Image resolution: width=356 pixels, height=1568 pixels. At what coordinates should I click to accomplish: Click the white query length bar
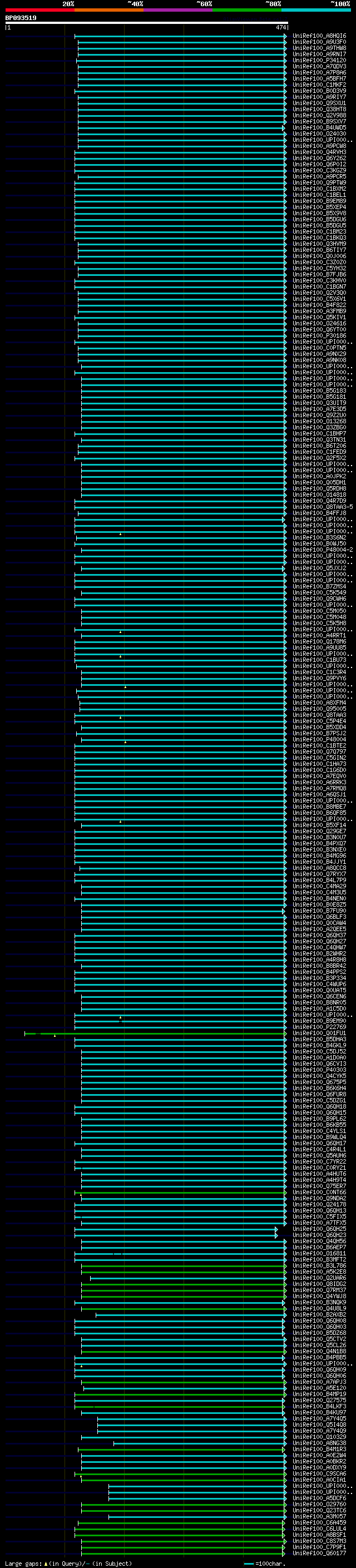pyautogui.click(x=147, y=22)
